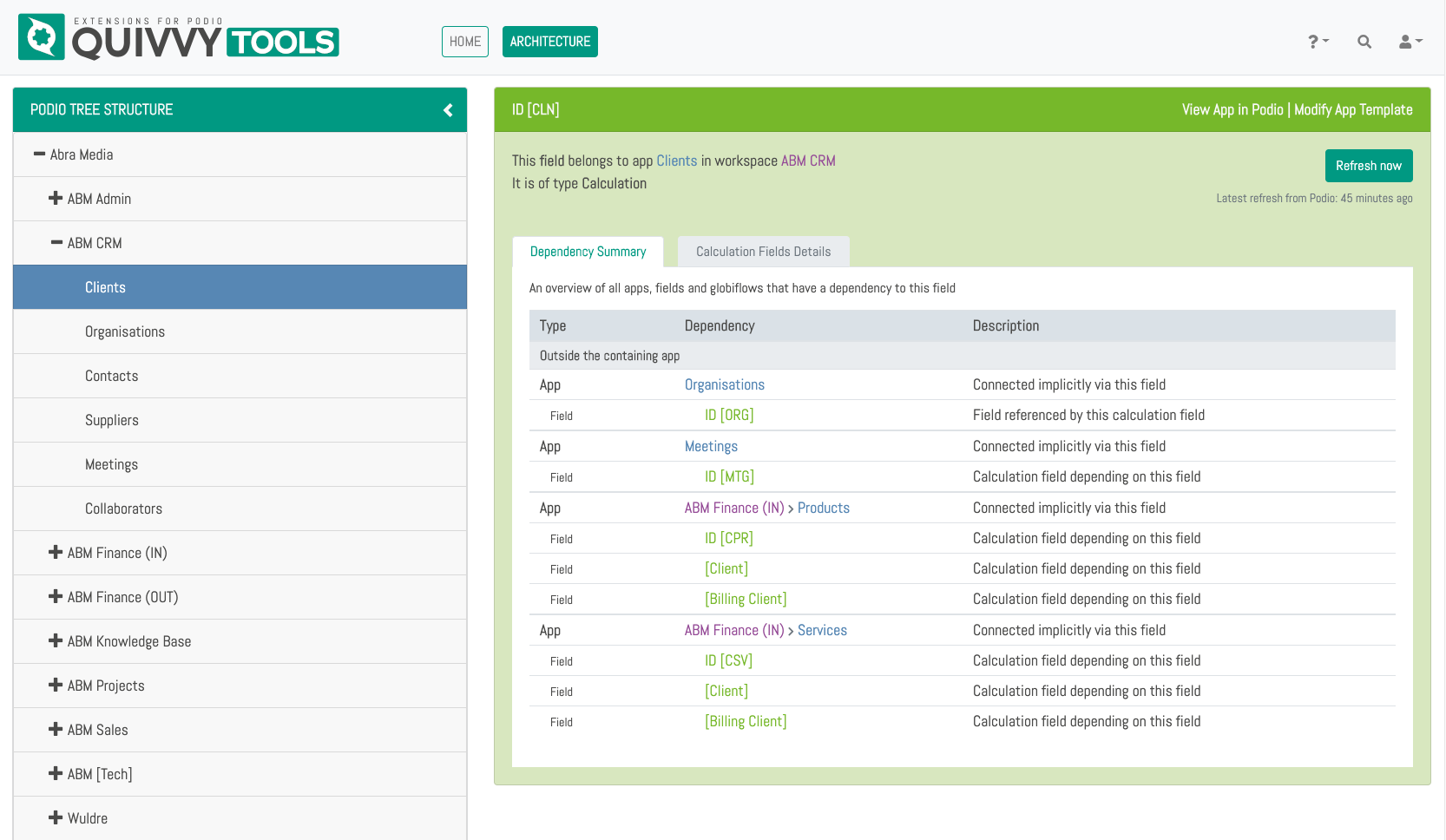
Task: Click ABM Finance (IN) link before Products
Action: 734,509
